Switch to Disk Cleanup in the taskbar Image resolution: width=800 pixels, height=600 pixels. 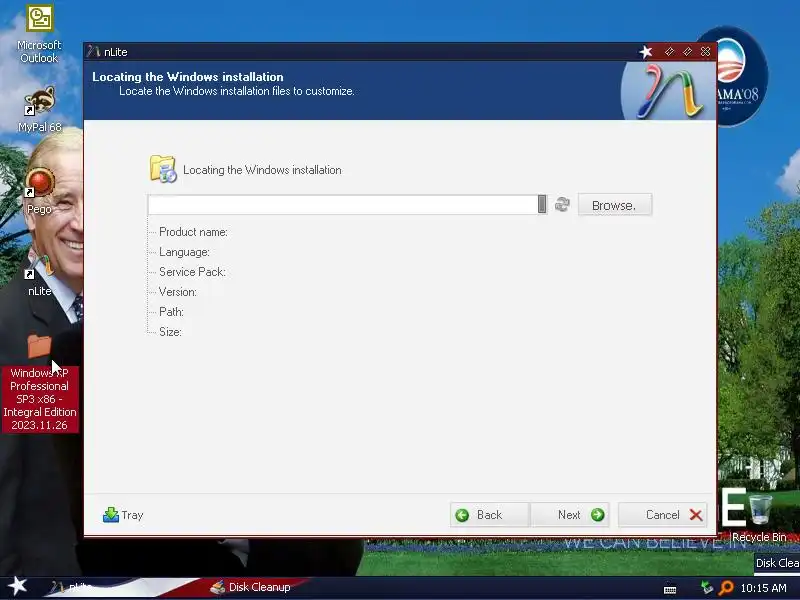coord(251,587)
